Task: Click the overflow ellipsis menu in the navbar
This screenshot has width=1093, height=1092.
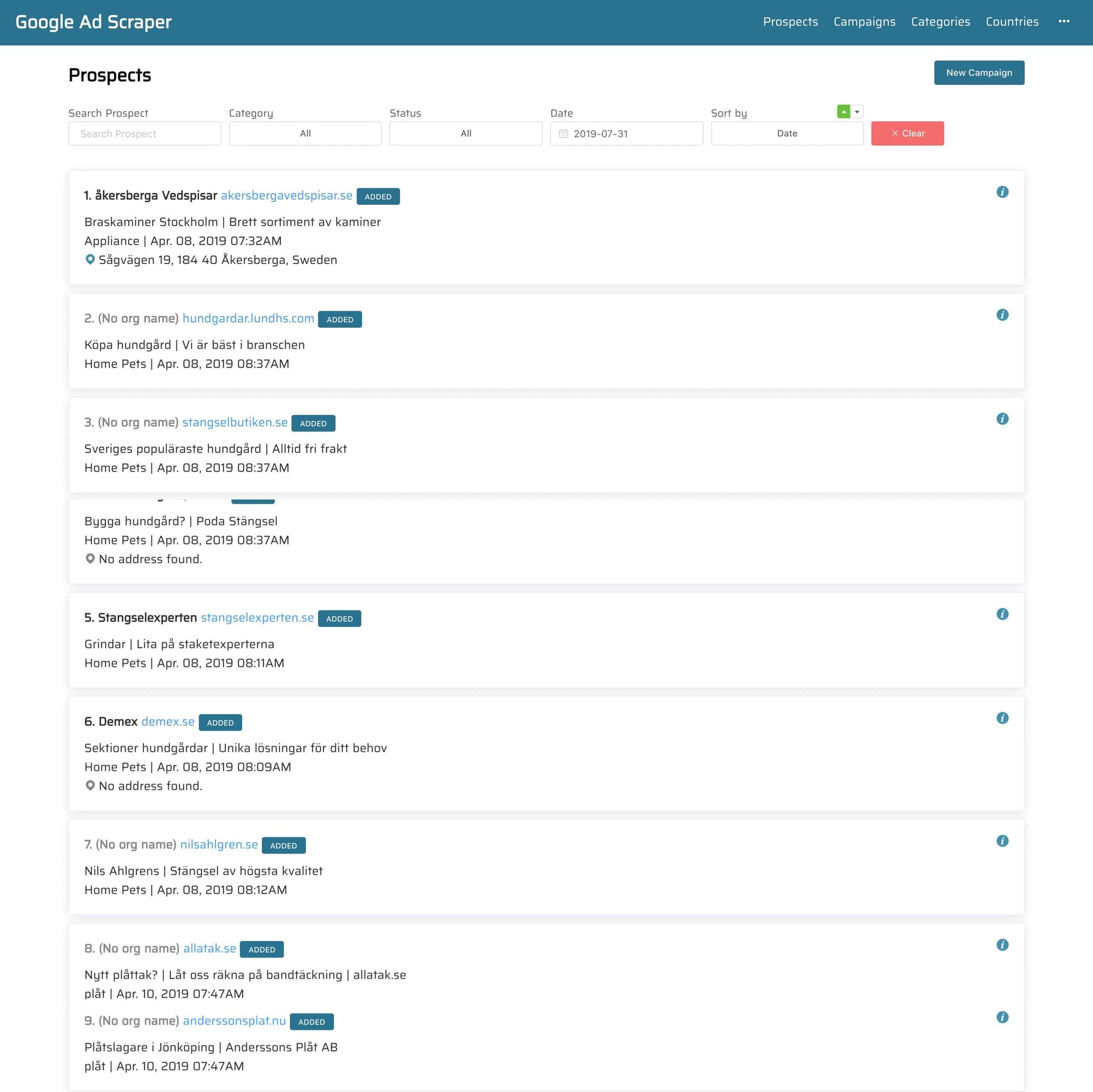Action: (x=1064, y=22)
